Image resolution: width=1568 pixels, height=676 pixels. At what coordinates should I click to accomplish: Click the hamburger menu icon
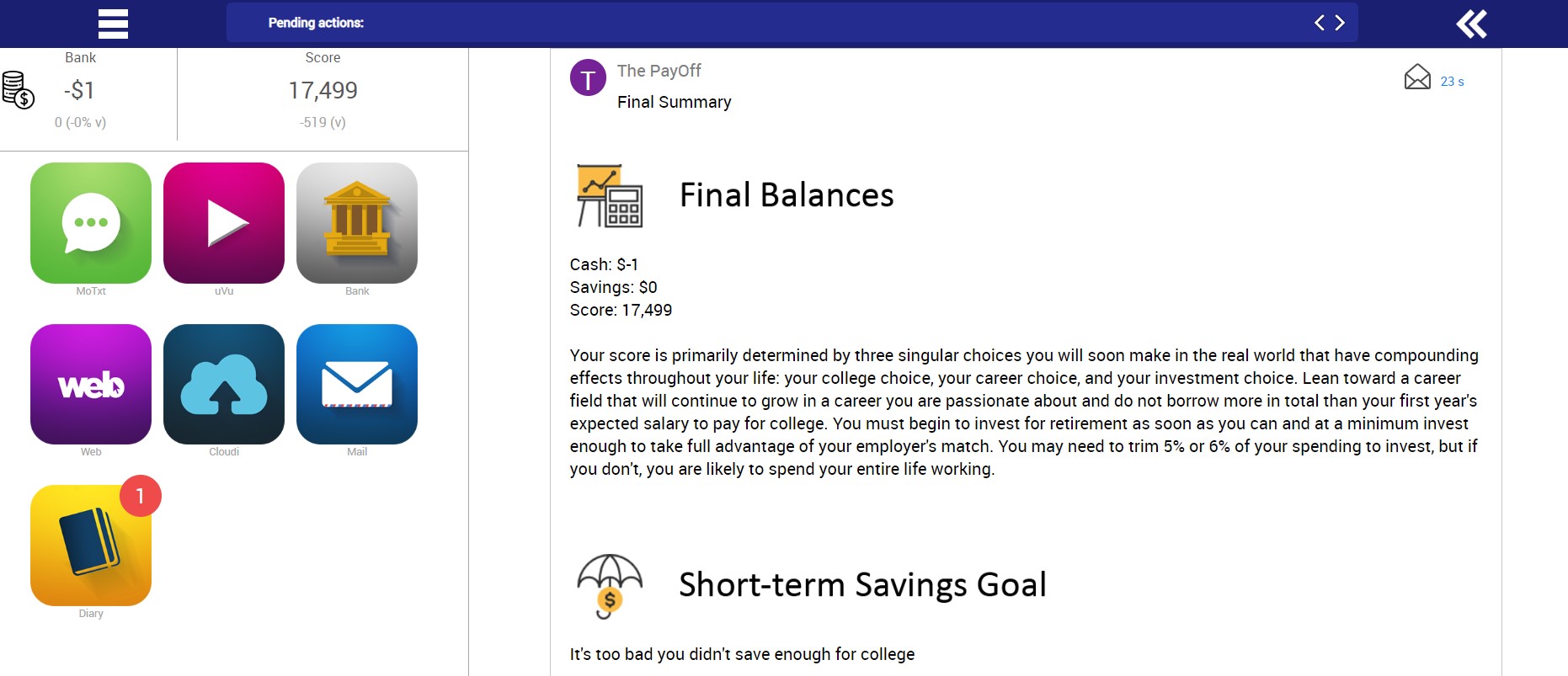click(113, 24)
